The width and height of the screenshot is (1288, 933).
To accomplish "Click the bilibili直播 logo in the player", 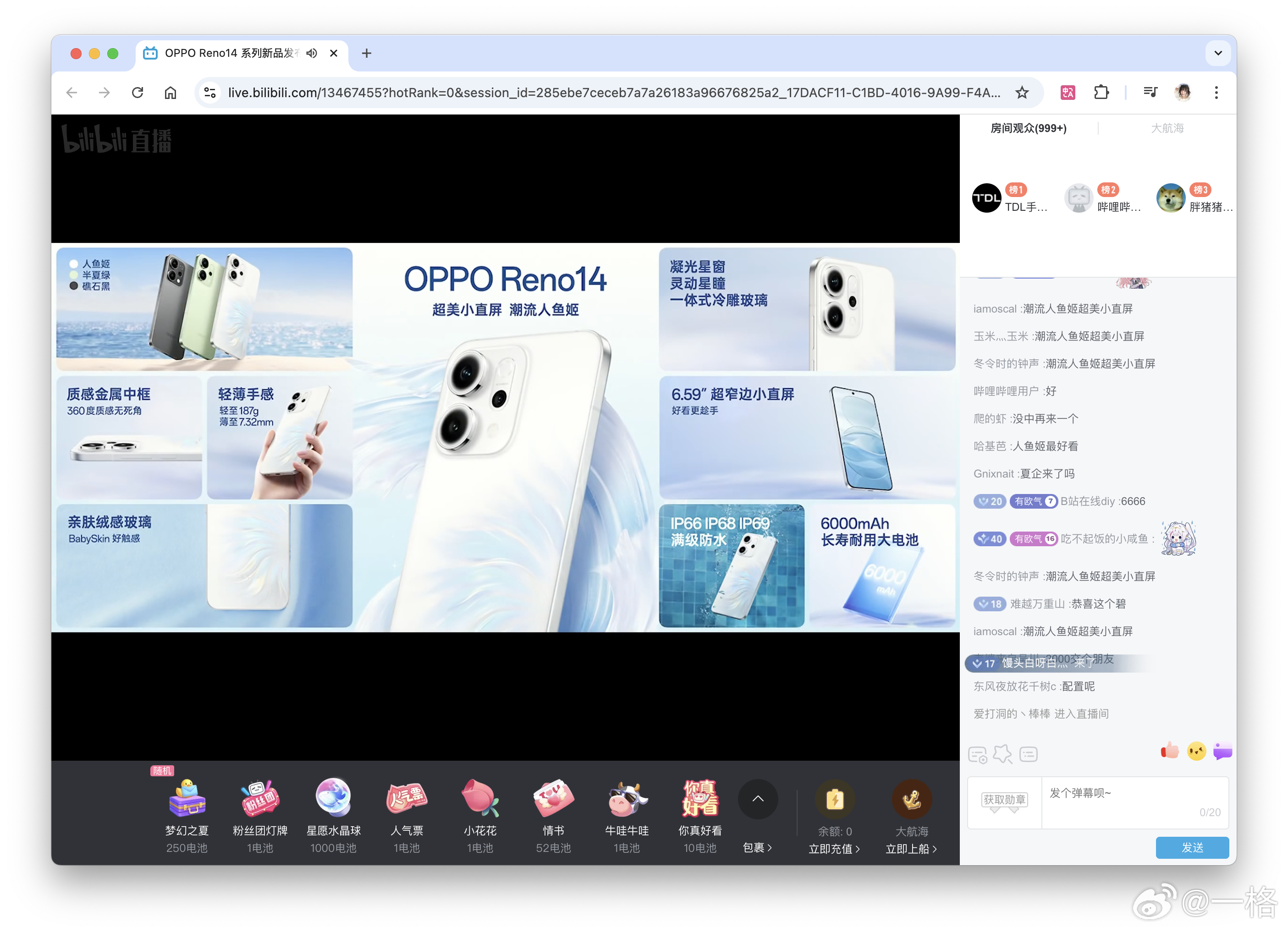I will coord(116,139).
